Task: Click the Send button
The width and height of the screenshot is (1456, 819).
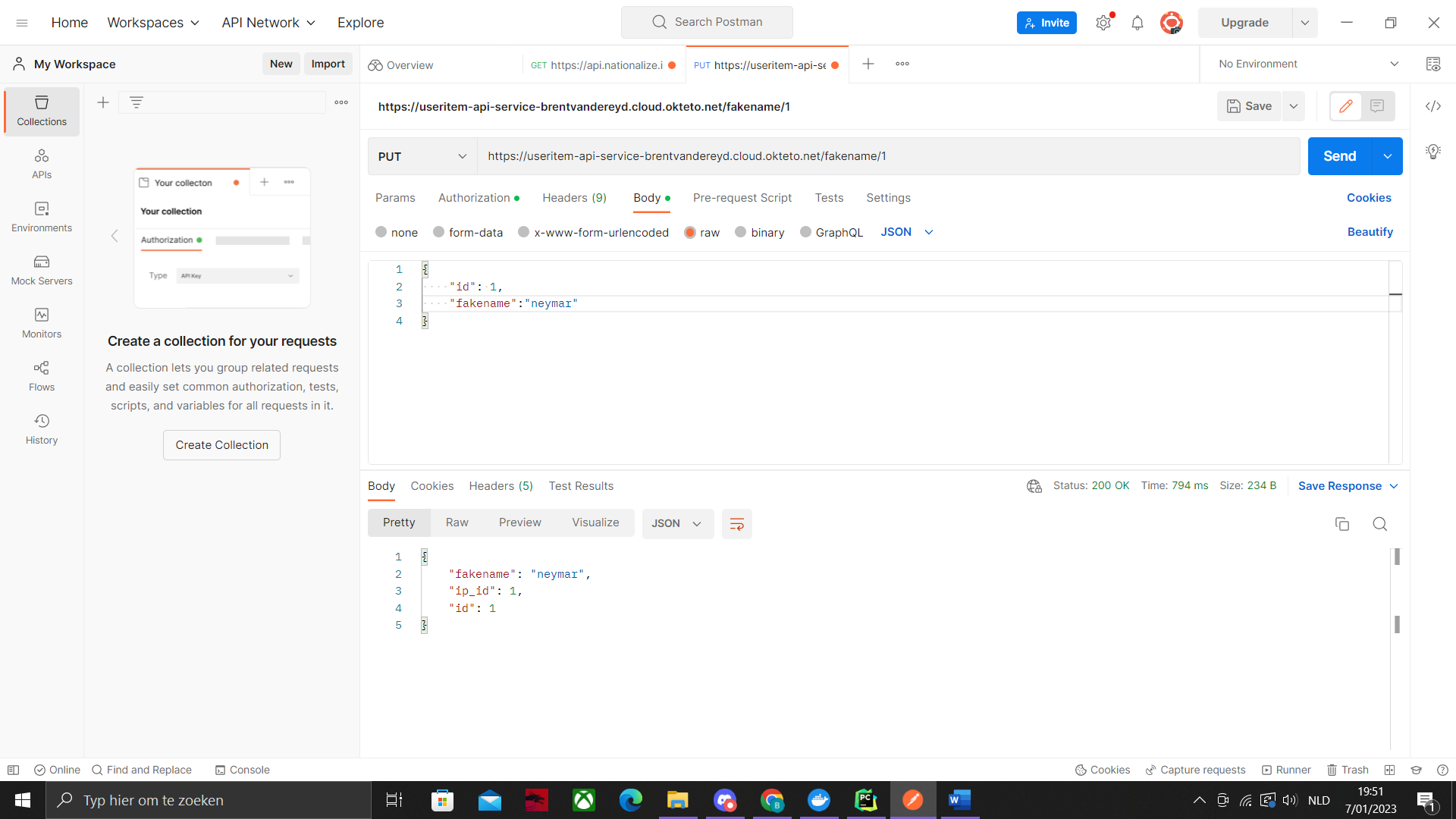Action: click(1339, 156)
